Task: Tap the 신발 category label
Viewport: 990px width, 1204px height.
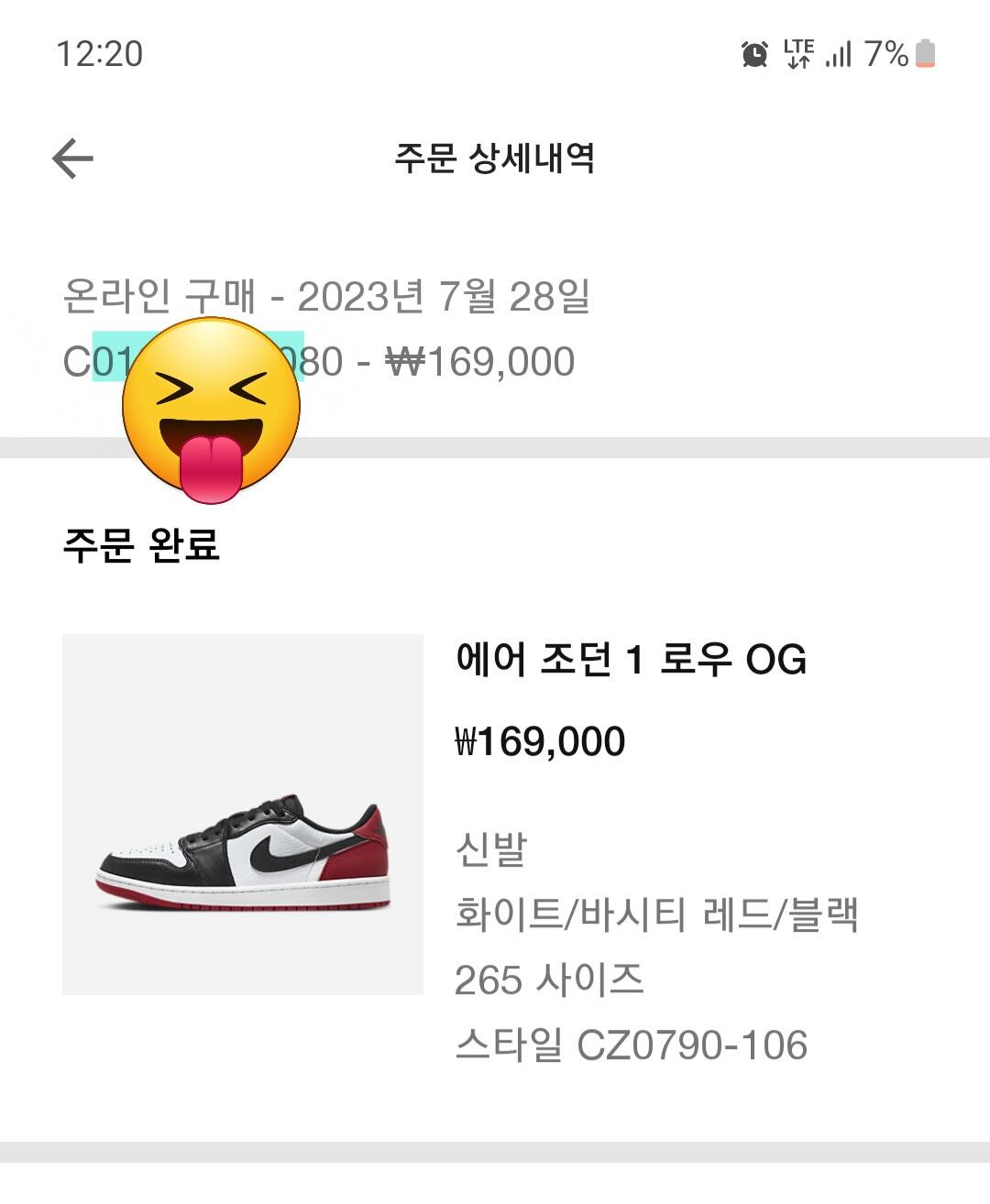Action: pyautogui.click(x=491, y=848)
